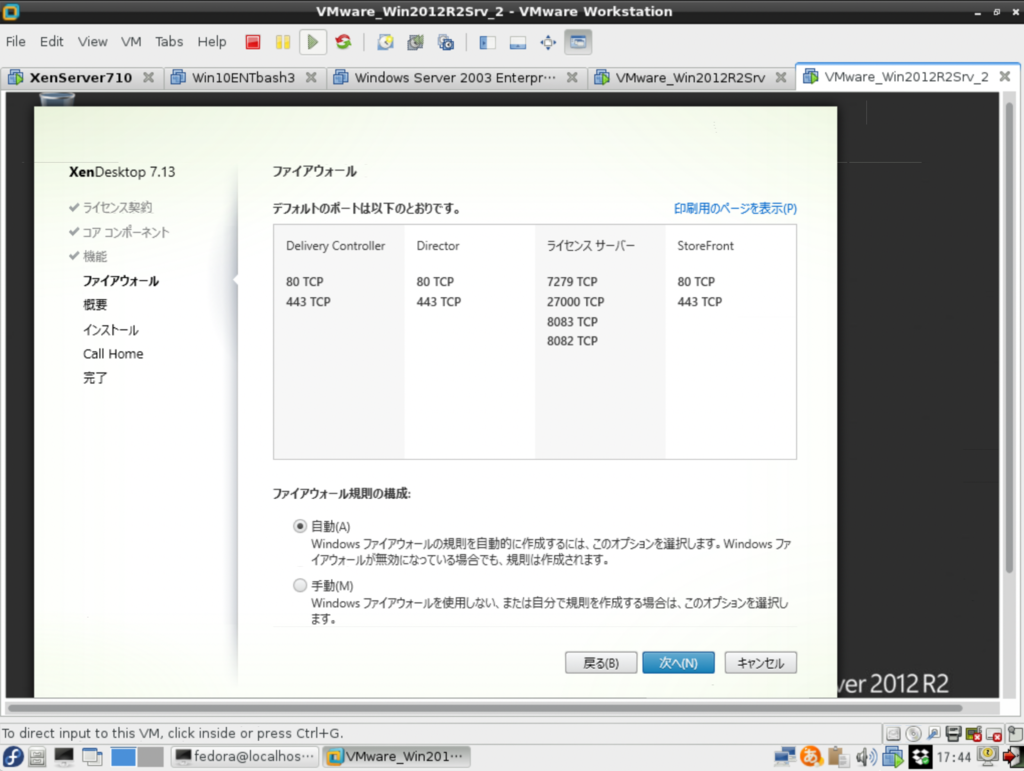Open the 印刷用のページを表示(P) link
Viewport: 1024px width, 771px height.
pyautogui.click(x=735, y=208)
